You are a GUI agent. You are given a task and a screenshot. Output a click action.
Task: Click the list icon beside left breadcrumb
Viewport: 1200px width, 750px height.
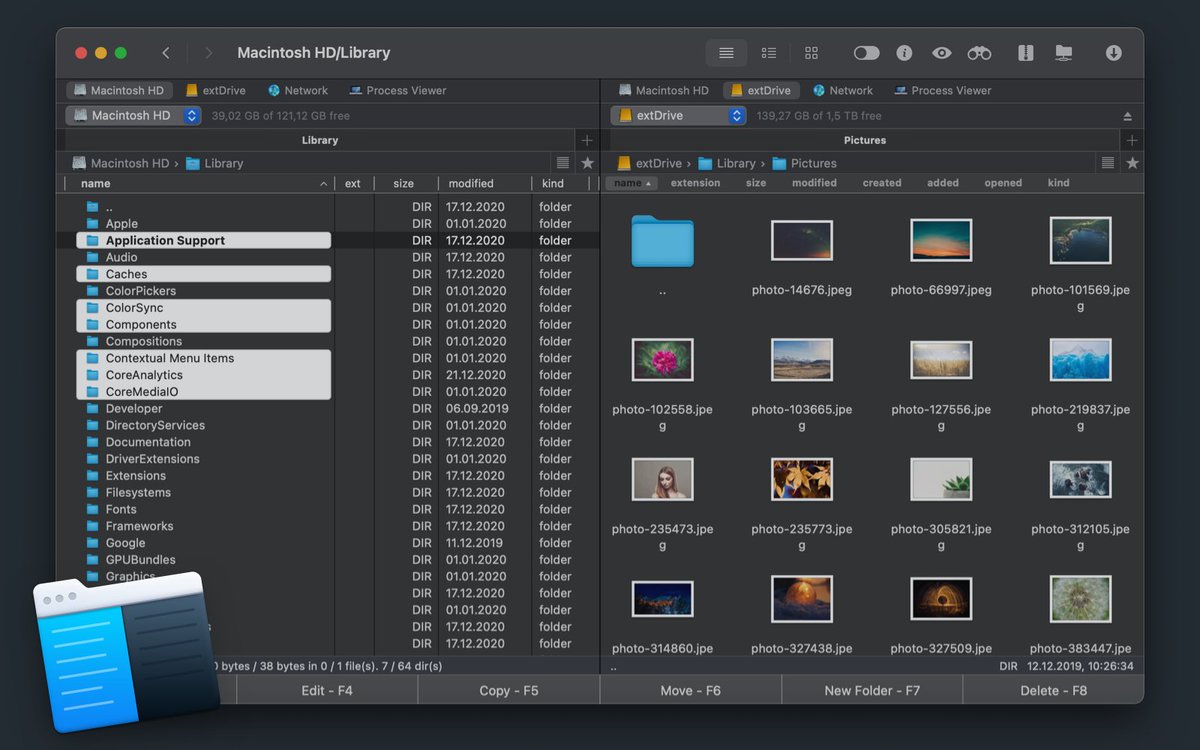[562, 162]
